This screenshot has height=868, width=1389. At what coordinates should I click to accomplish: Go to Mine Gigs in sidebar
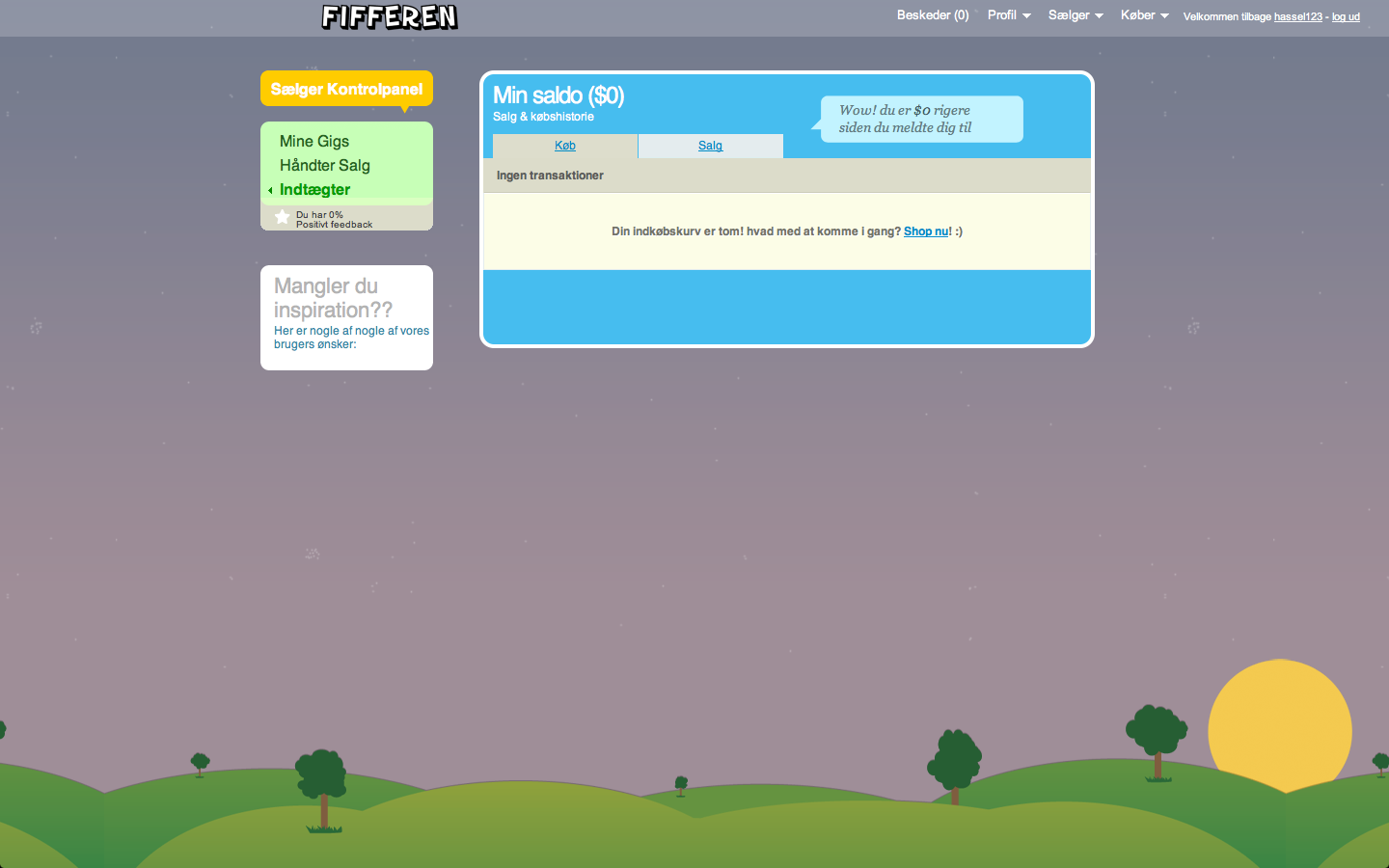[314, 141]
